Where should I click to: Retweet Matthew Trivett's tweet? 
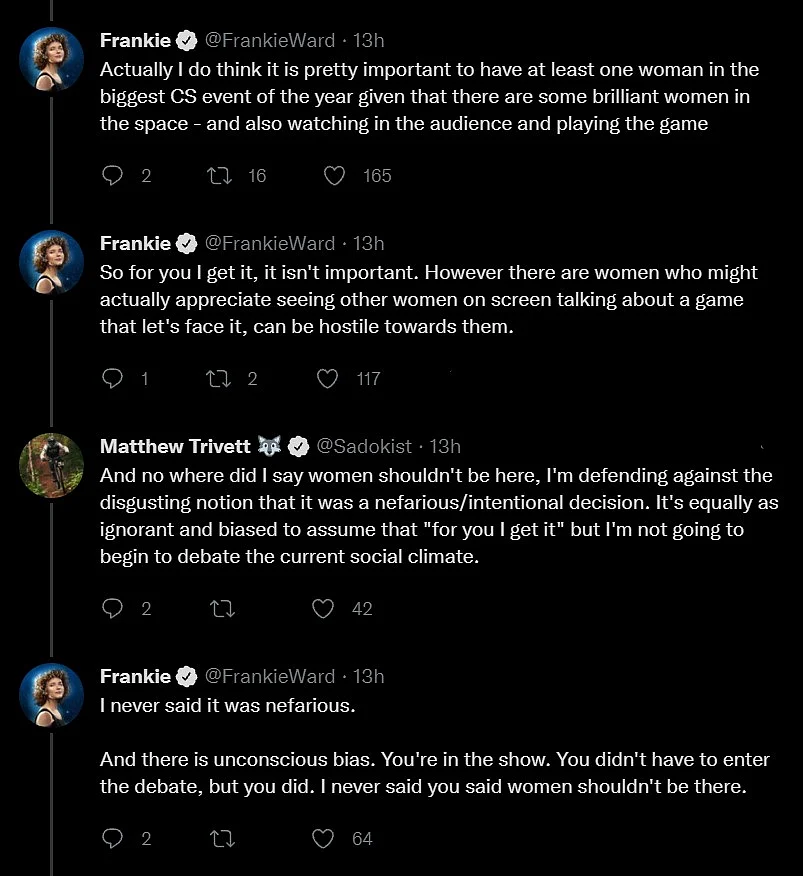[x=222, y=609]
